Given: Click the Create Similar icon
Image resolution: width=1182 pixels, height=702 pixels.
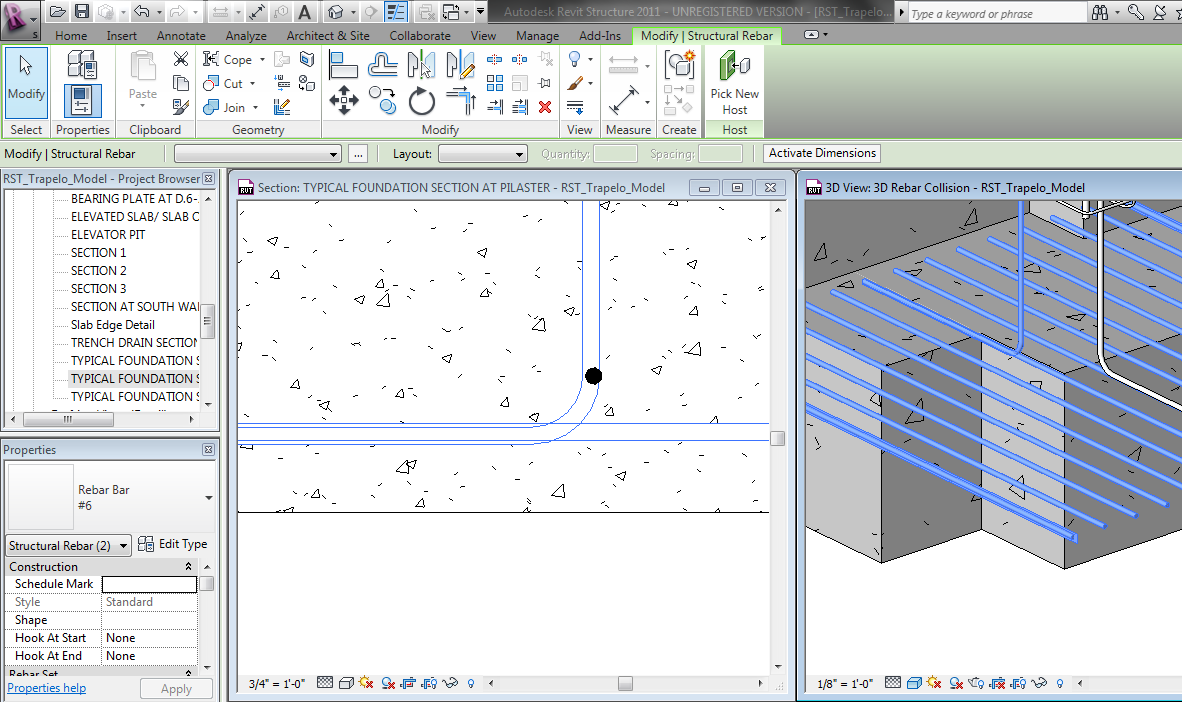Looking at the screenshot, I should (679, 65).
